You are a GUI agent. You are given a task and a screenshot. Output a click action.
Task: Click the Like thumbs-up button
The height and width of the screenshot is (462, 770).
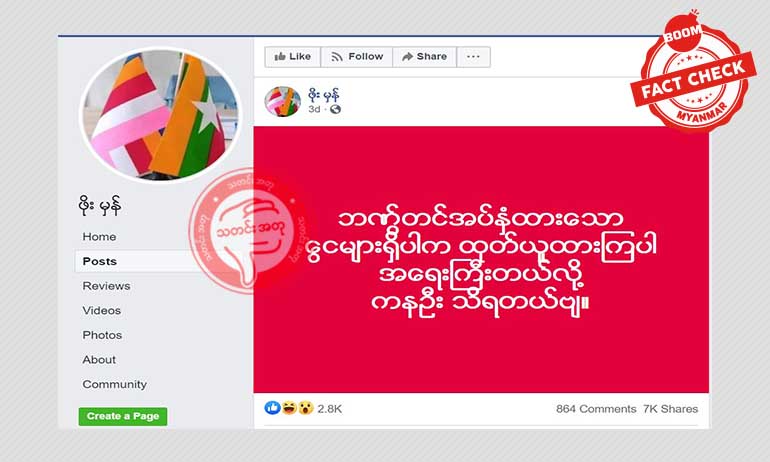[x=293, y=57]
